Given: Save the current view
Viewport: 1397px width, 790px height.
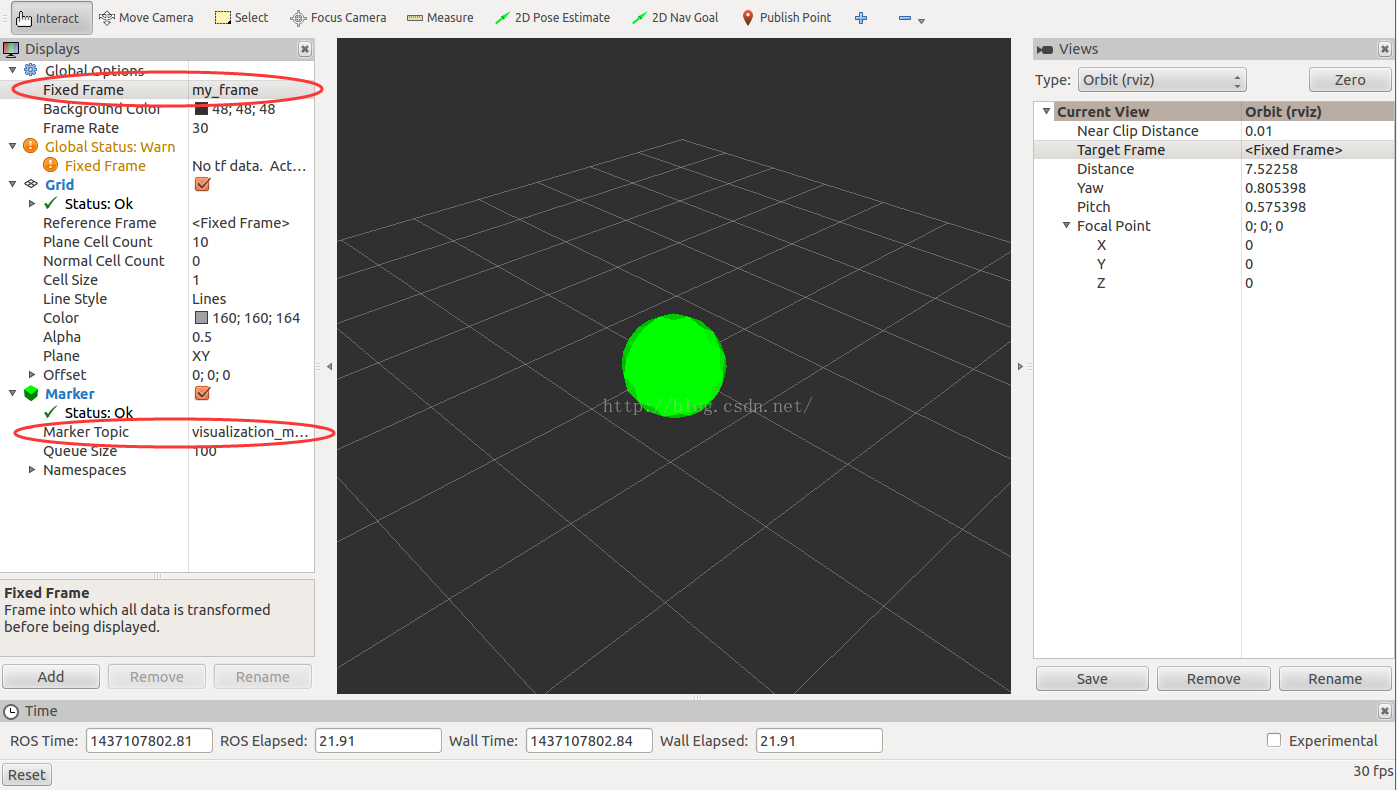Looking at the screenshot, I should (x=1092, y=679).
